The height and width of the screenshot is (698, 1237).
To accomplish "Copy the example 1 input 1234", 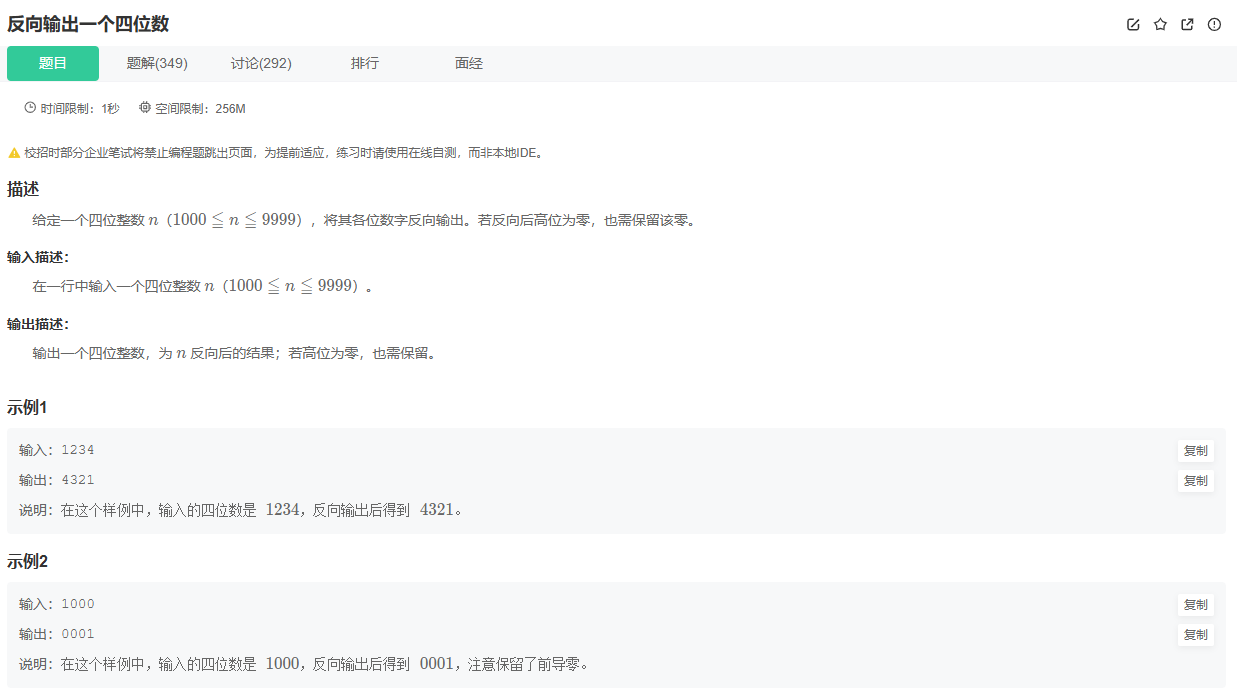I will [x=1195, y=451].
